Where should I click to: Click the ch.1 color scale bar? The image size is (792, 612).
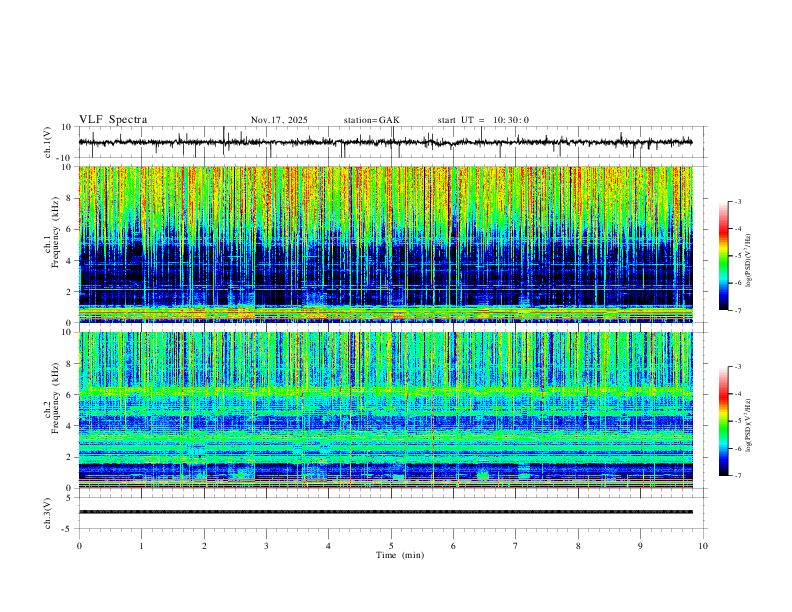point(723,256)
